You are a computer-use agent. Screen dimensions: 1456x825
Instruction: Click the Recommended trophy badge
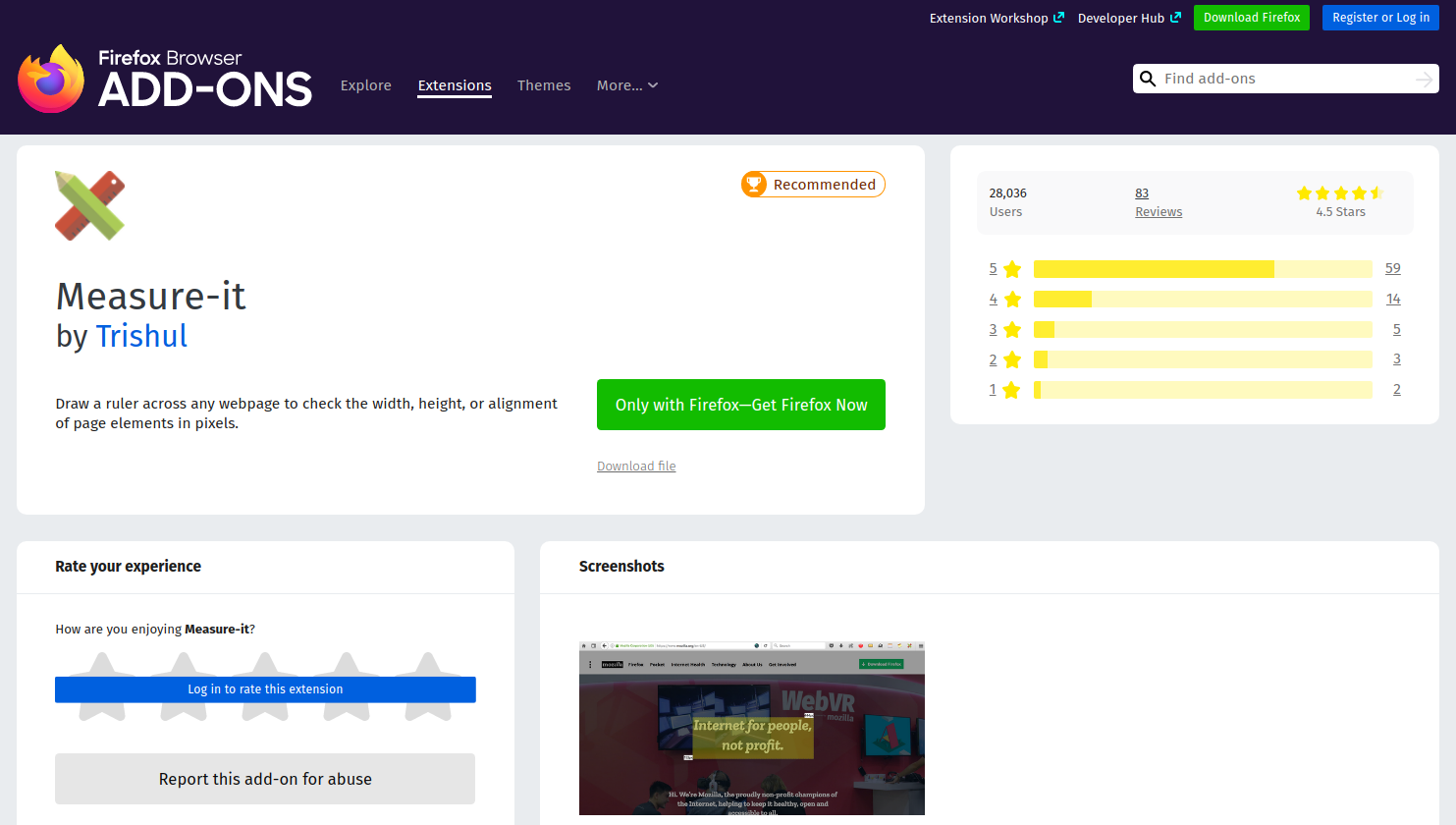813,185
